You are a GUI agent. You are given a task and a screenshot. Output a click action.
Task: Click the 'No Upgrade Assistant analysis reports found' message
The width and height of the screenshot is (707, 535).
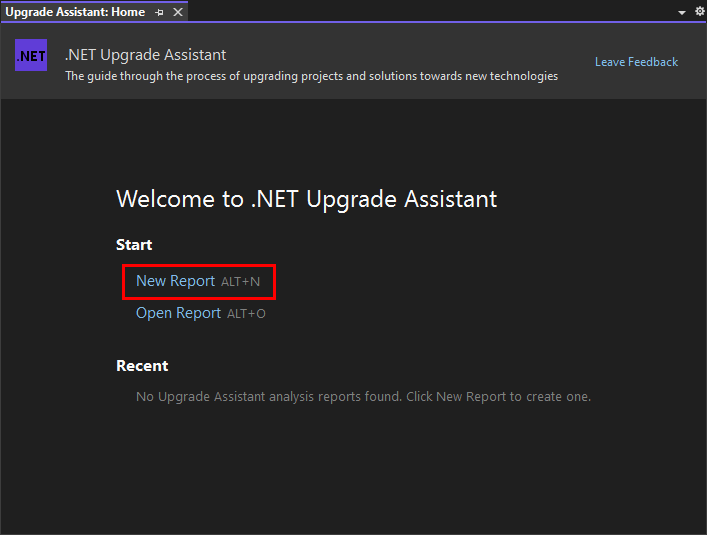tap(363, 397)
